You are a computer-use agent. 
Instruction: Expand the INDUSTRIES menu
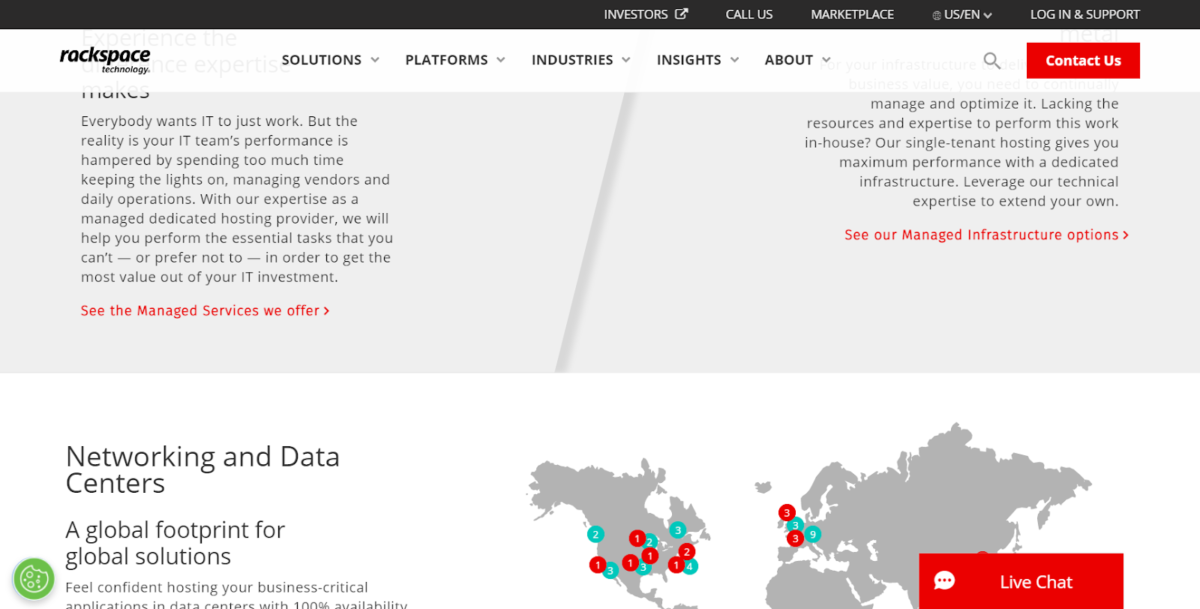tap(581, 60)
